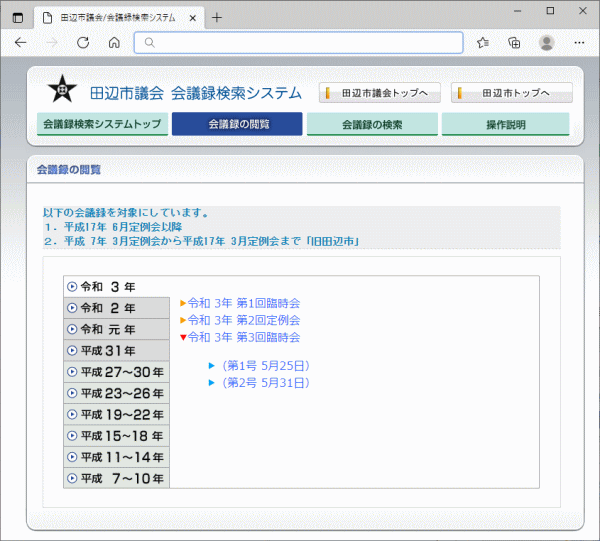This screenshot has width=600, height=541.
Task: Click blue arrow beside 第1号 5月25日
Action: (x=211, y=366)
